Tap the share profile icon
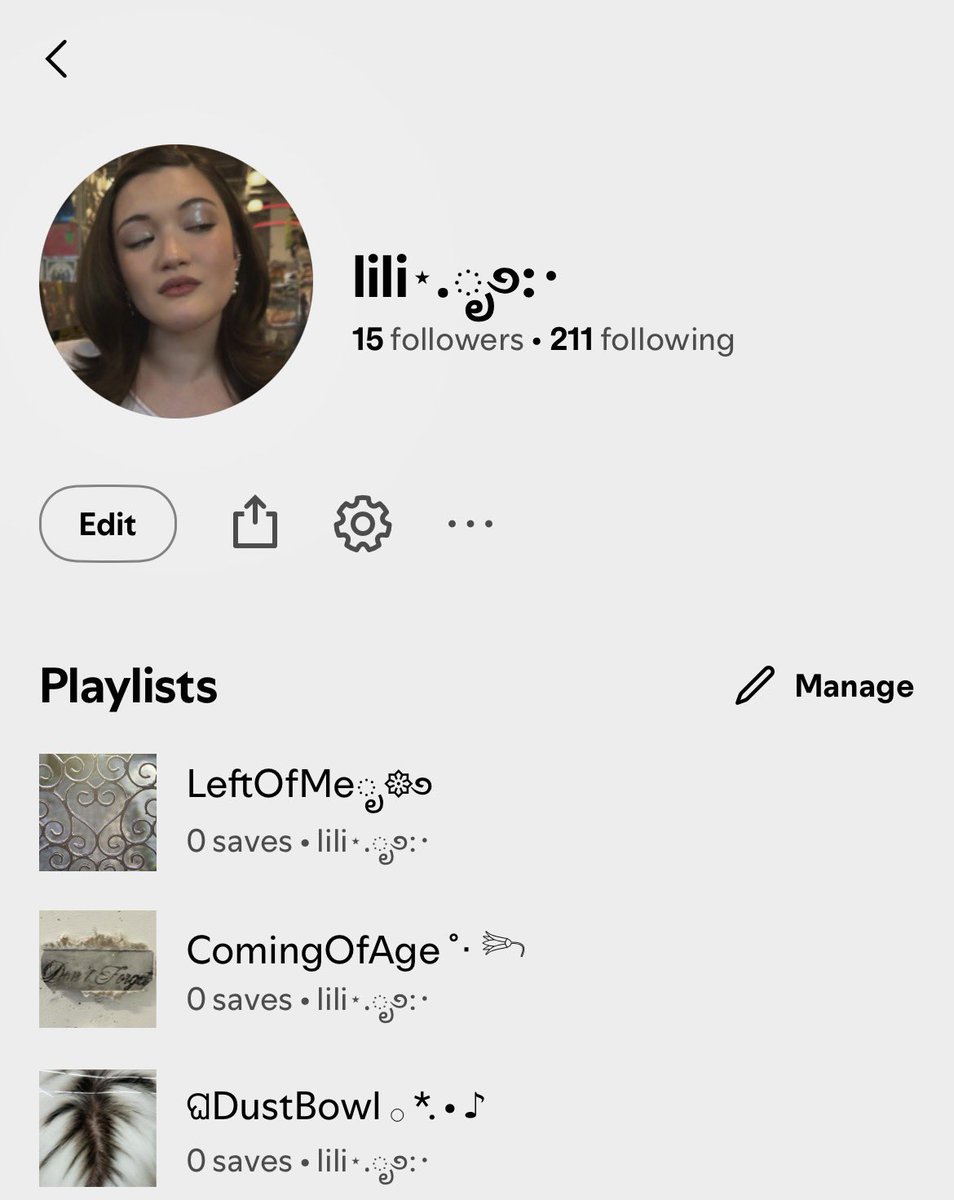Image resolution: width=954 pixels, height=1200 pixels. point(255,524)
